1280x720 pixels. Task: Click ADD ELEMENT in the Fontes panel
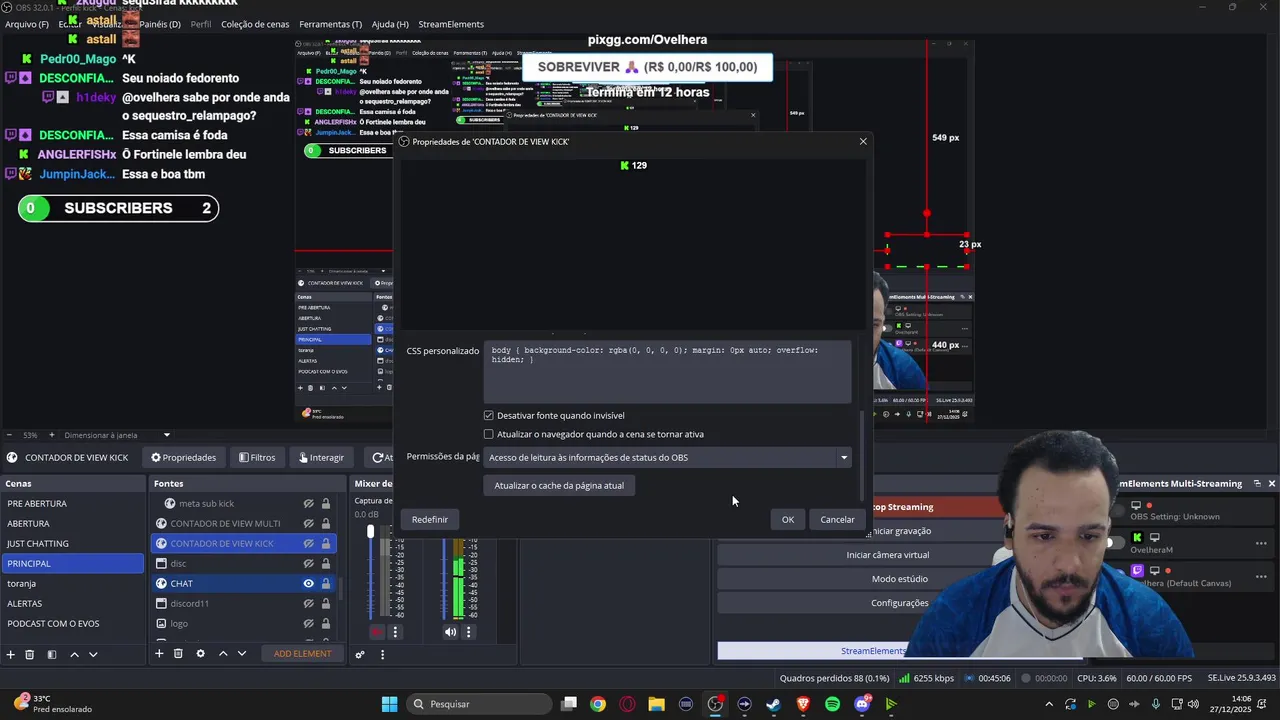303,654
